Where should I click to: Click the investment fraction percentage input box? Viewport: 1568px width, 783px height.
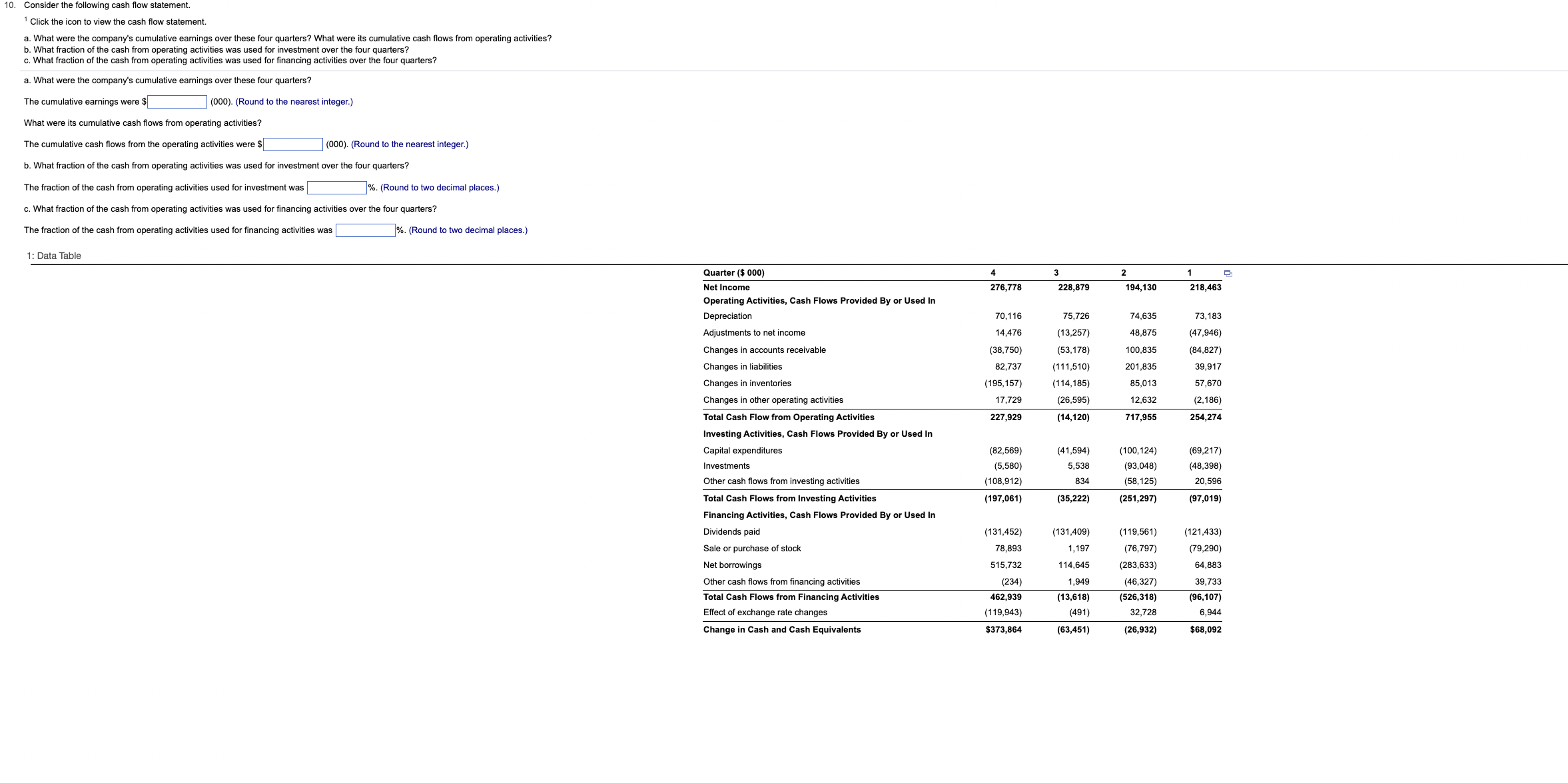point(336,187)
